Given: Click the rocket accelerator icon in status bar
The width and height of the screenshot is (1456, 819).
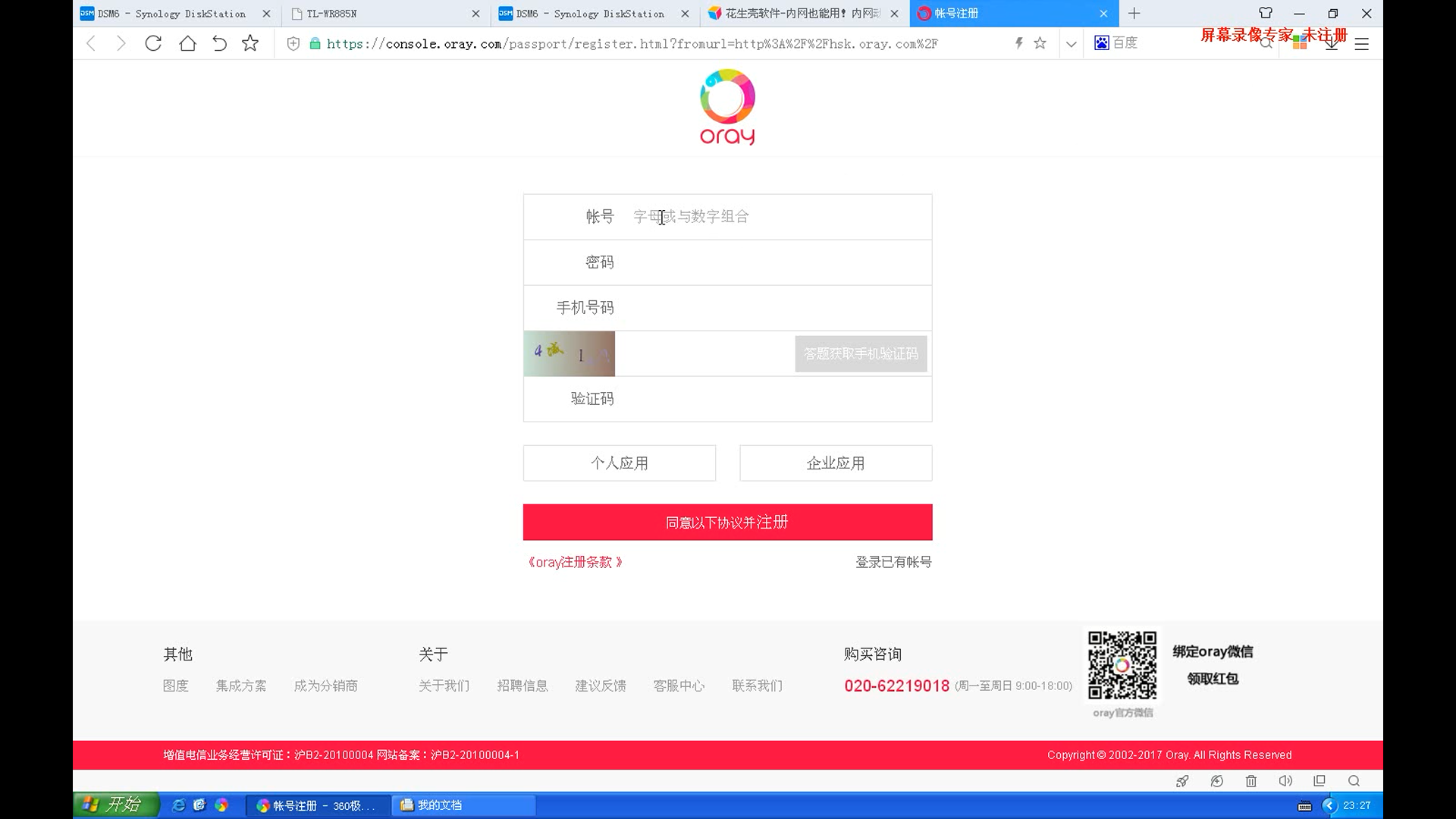Looking at the screenshot, I should (x=1182, y=781).
